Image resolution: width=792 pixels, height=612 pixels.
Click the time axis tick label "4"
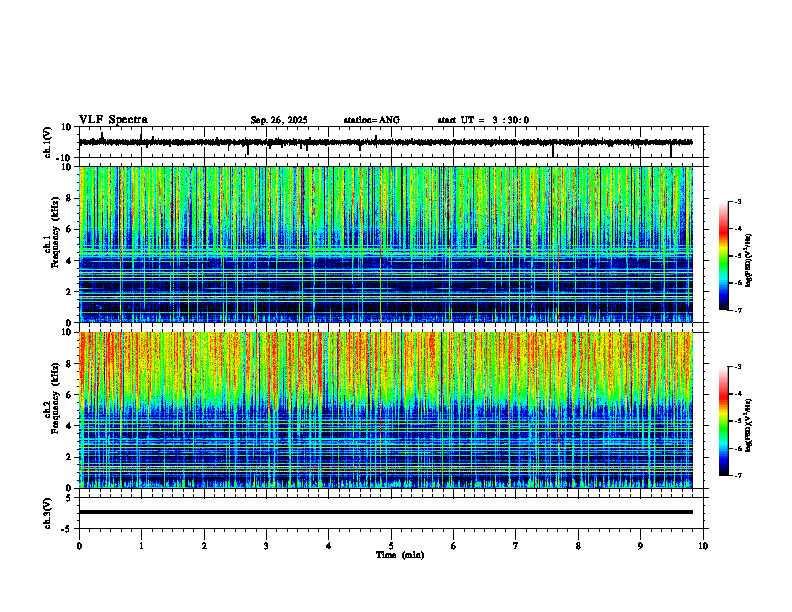329,546
